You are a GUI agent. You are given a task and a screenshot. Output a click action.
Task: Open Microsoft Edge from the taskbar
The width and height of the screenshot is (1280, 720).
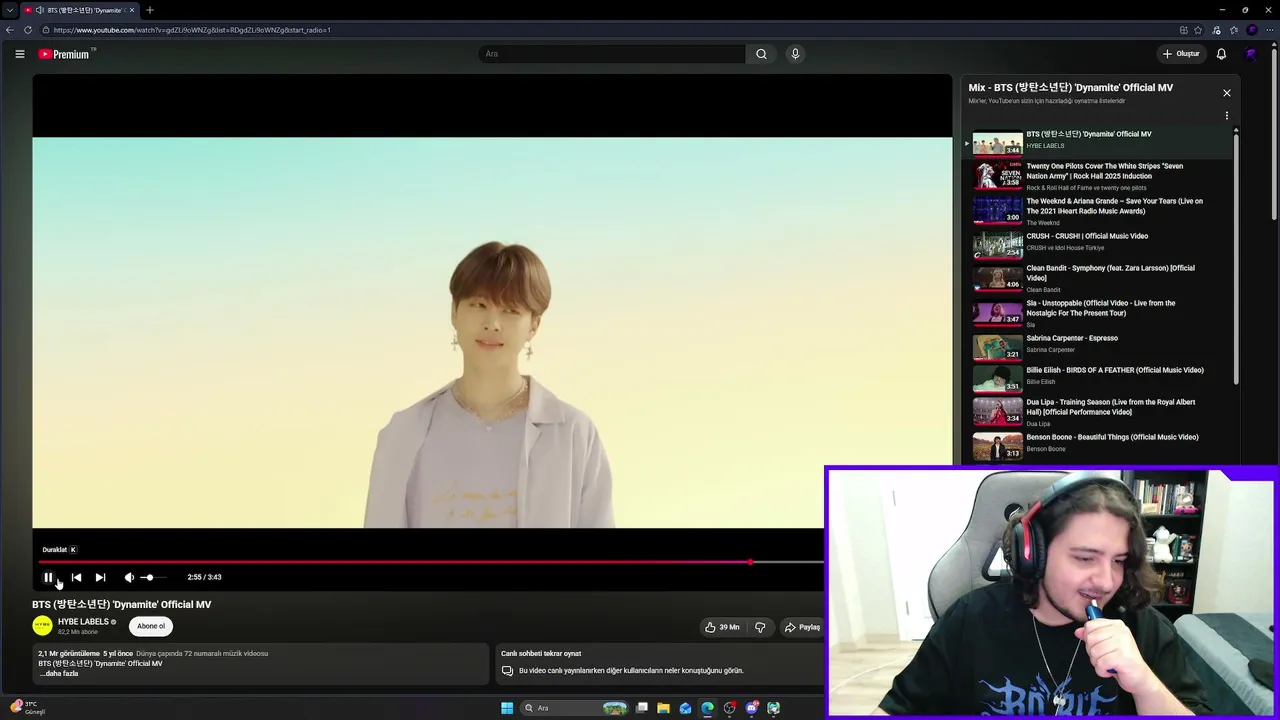[708, 708]
